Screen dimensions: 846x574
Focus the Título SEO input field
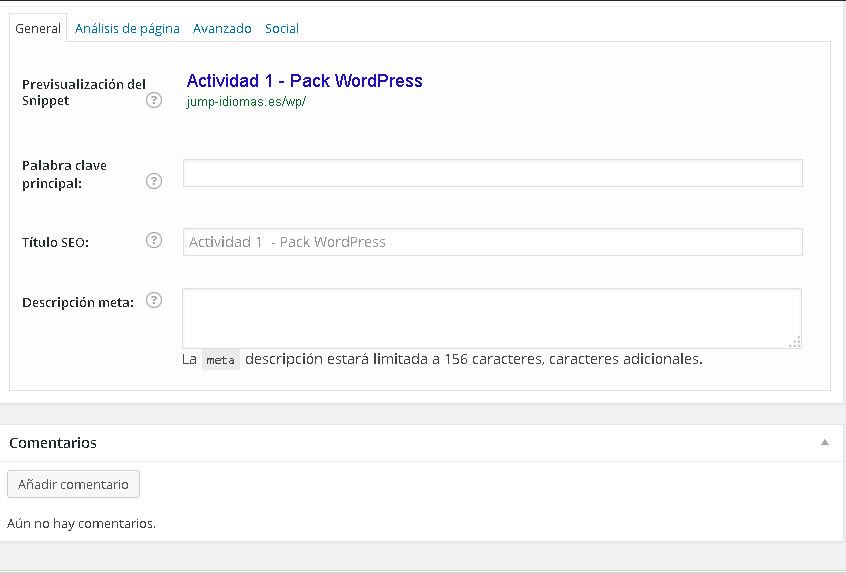pyautogui.click(x=493, y=242)
